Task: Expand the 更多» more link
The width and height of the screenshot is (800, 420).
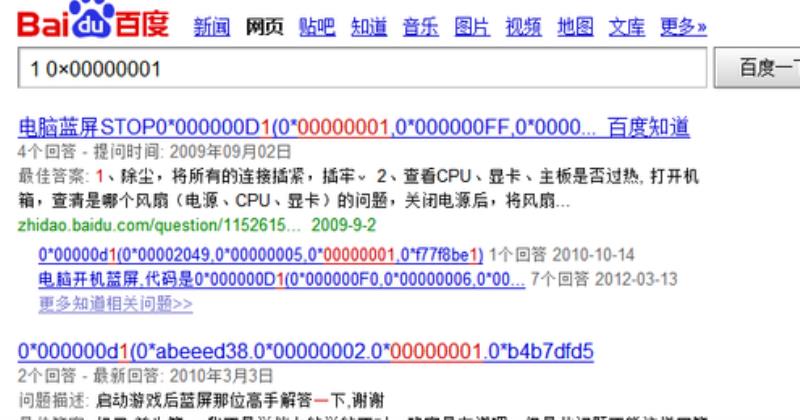Action: (x=683, y=27)
